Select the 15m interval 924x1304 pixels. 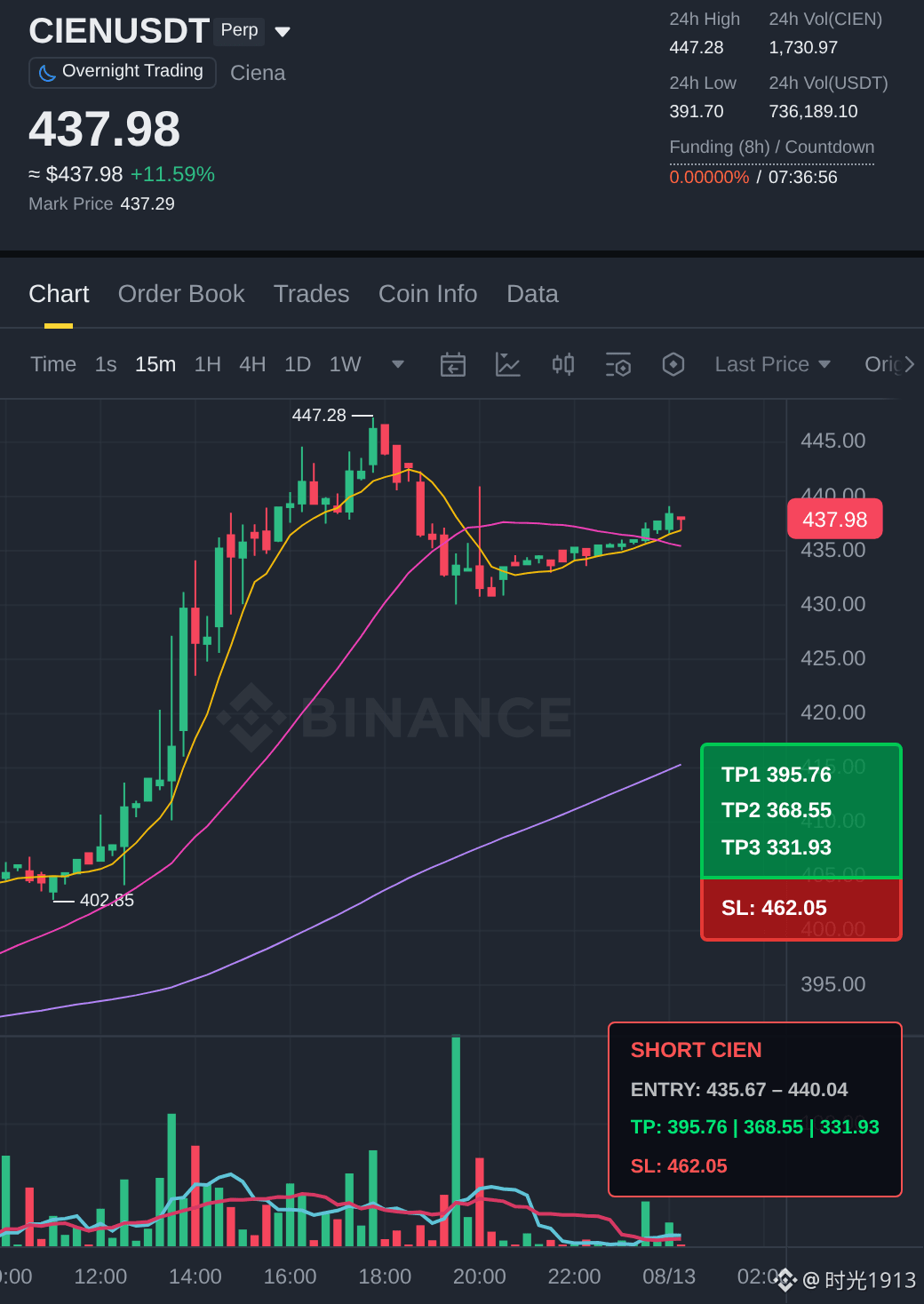pos(155,364)
